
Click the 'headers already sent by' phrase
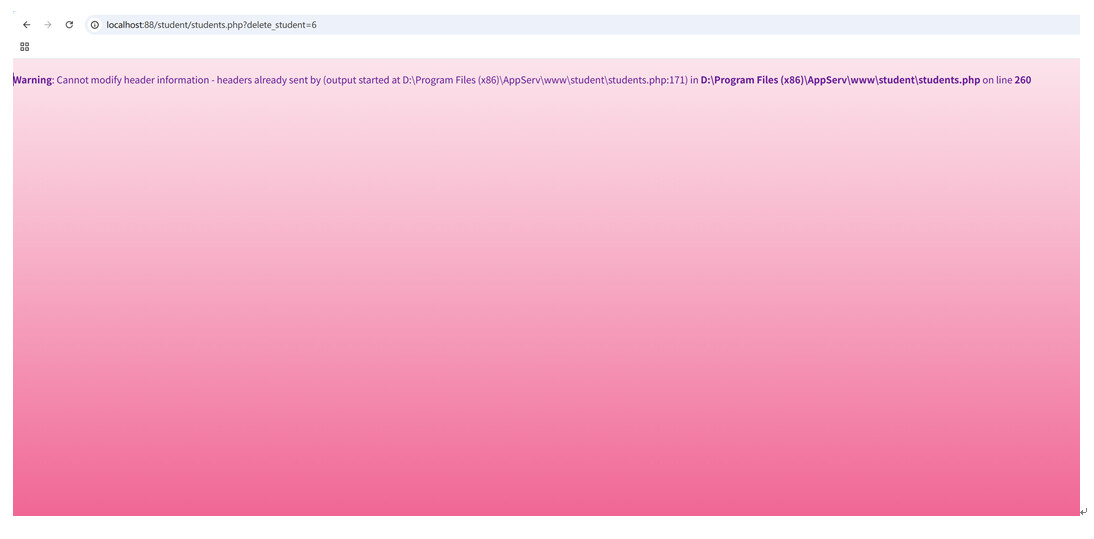tap(268, 80)
